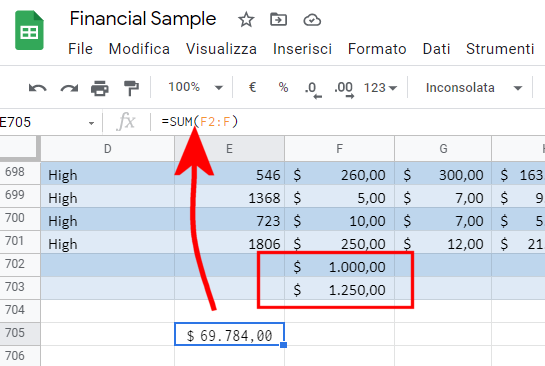Click the fx function icon
The width and height of the screenshot is (545, 366).
126,122
